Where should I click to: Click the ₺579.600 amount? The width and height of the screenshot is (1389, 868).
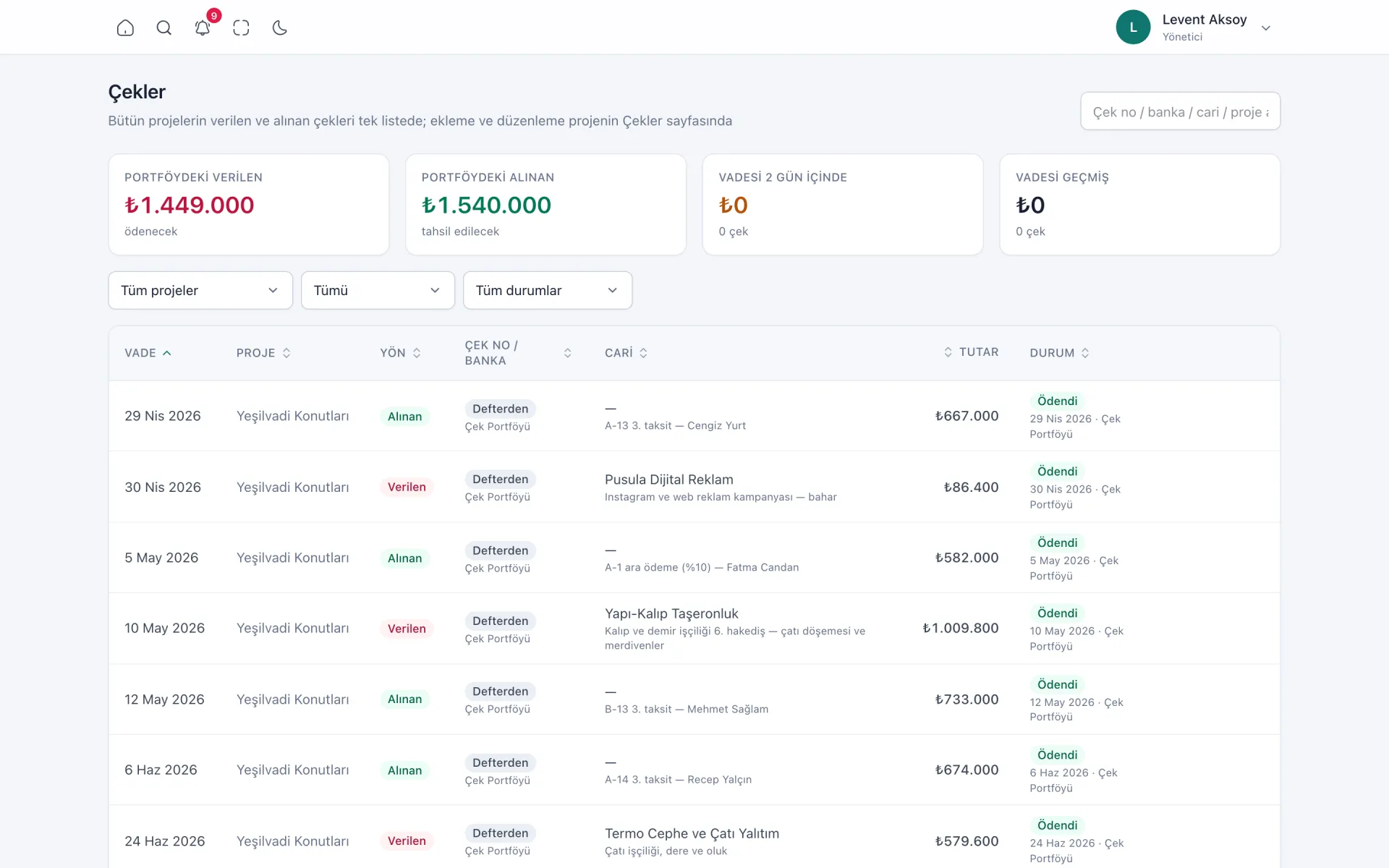coord(967,841)
